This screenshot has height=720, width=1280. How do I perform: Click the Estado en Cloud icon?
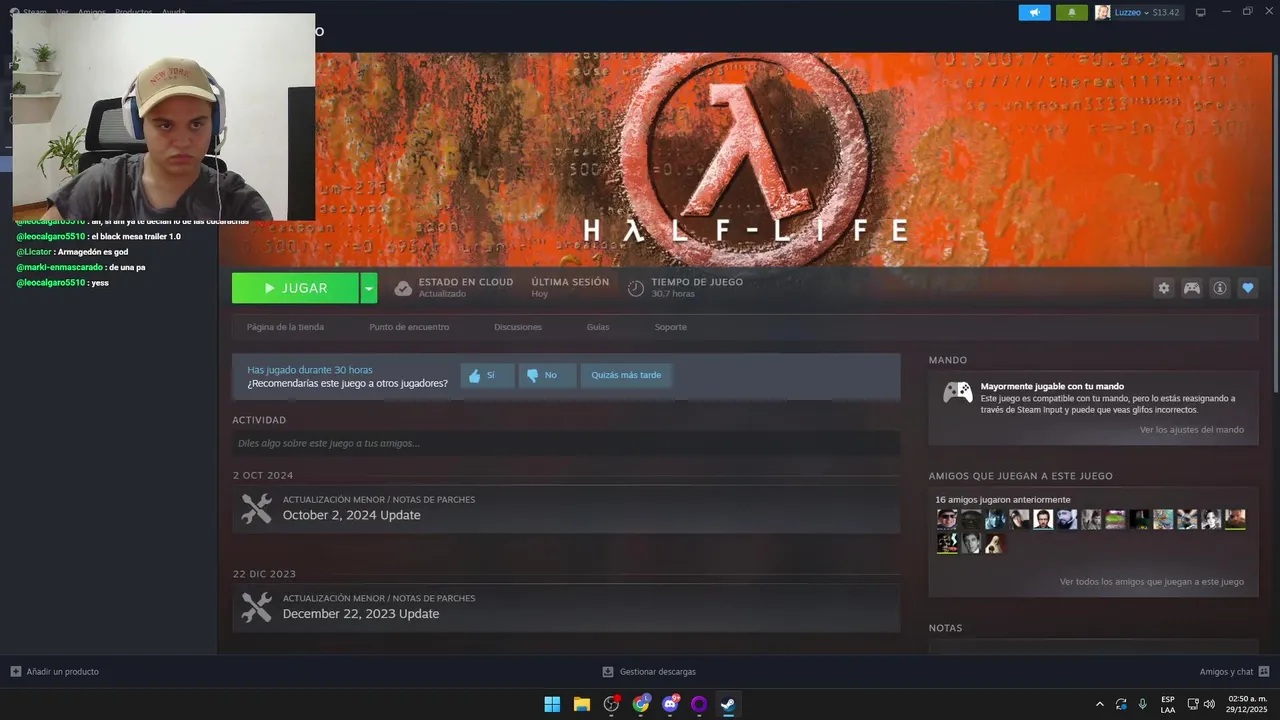(x=403, y=288)
